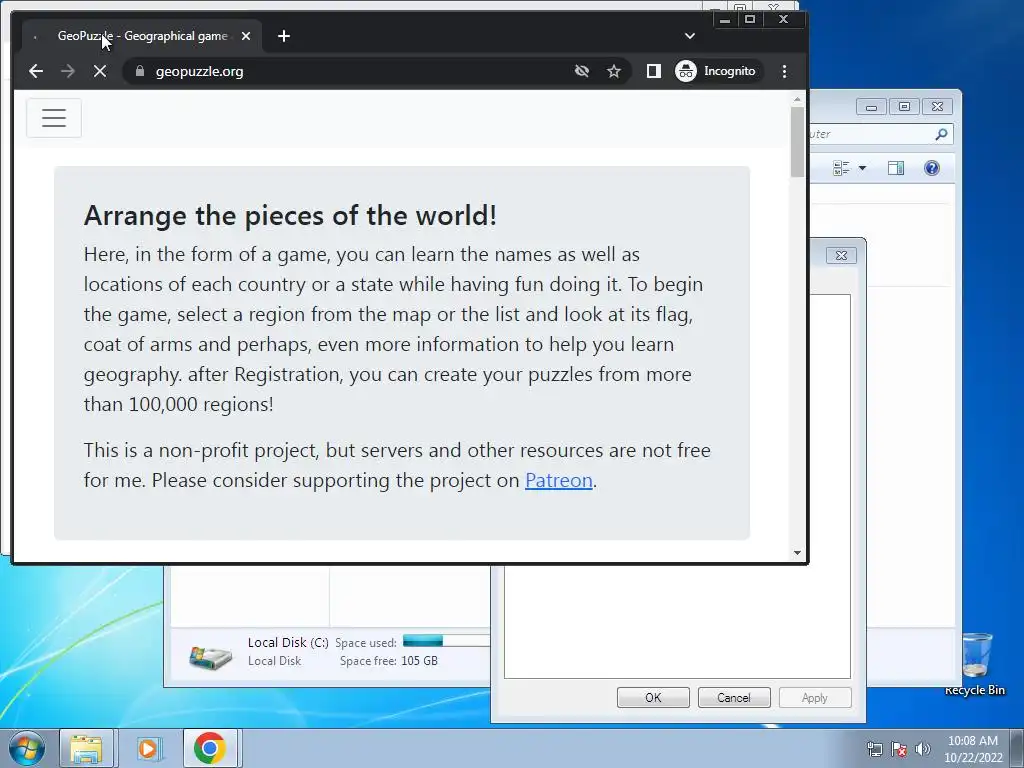Open third-party cookies blocked eye icon
The height and width of the screenshot is (768, 1024).
click(x=581, y=71)
